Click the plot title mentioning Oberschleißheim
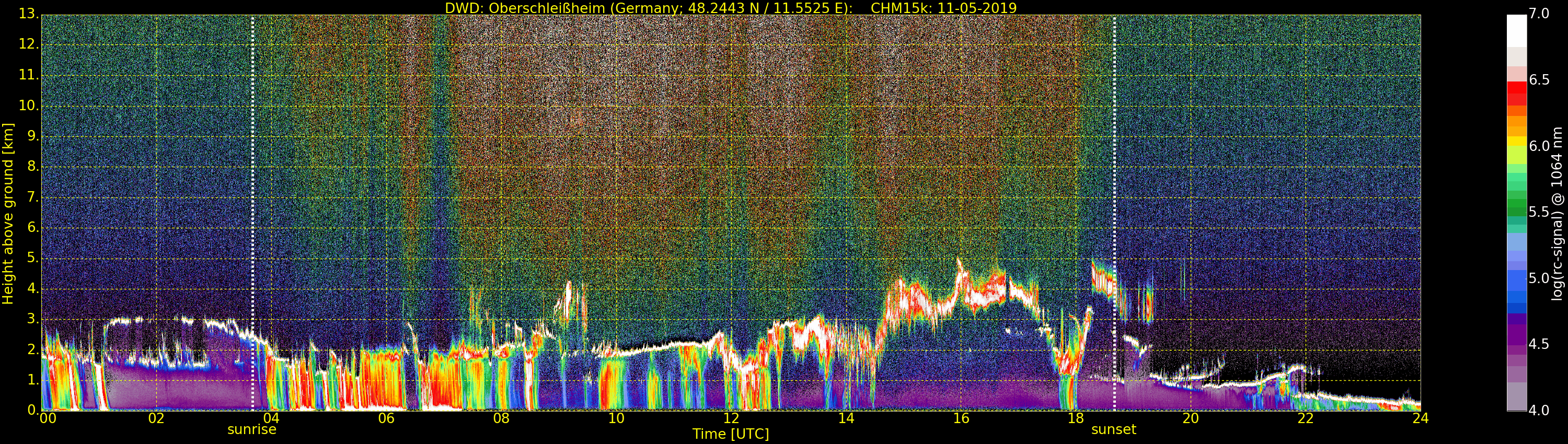 point(731,8)
